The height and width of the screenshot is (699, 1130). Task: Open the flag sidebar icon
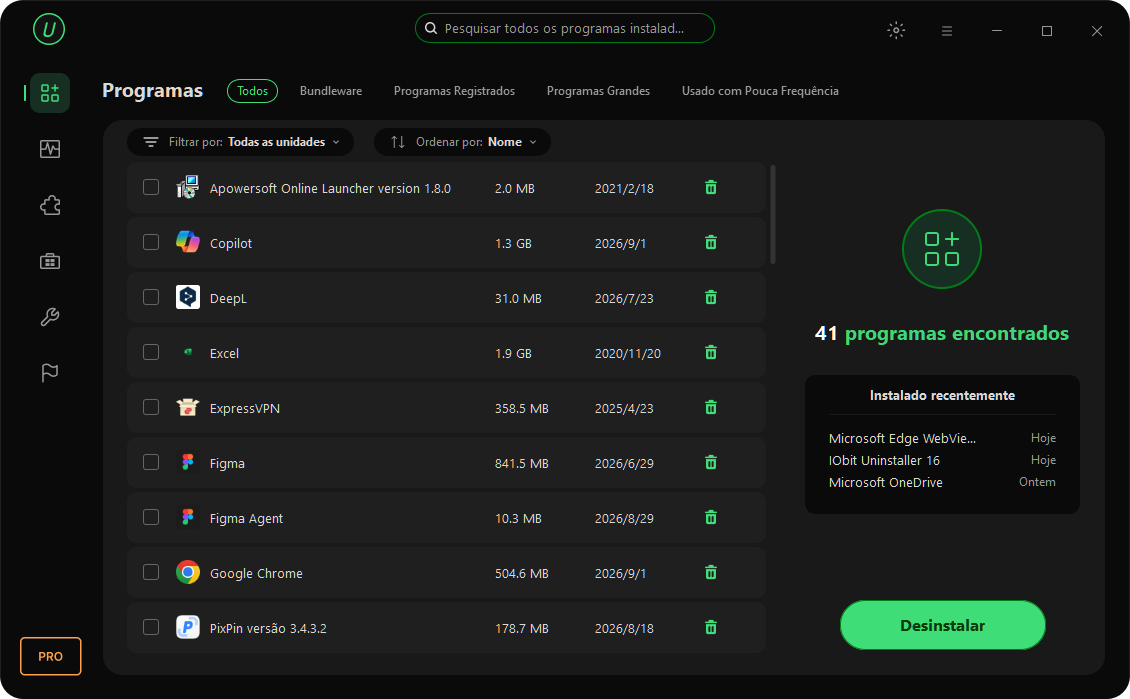tap(50, 373)
